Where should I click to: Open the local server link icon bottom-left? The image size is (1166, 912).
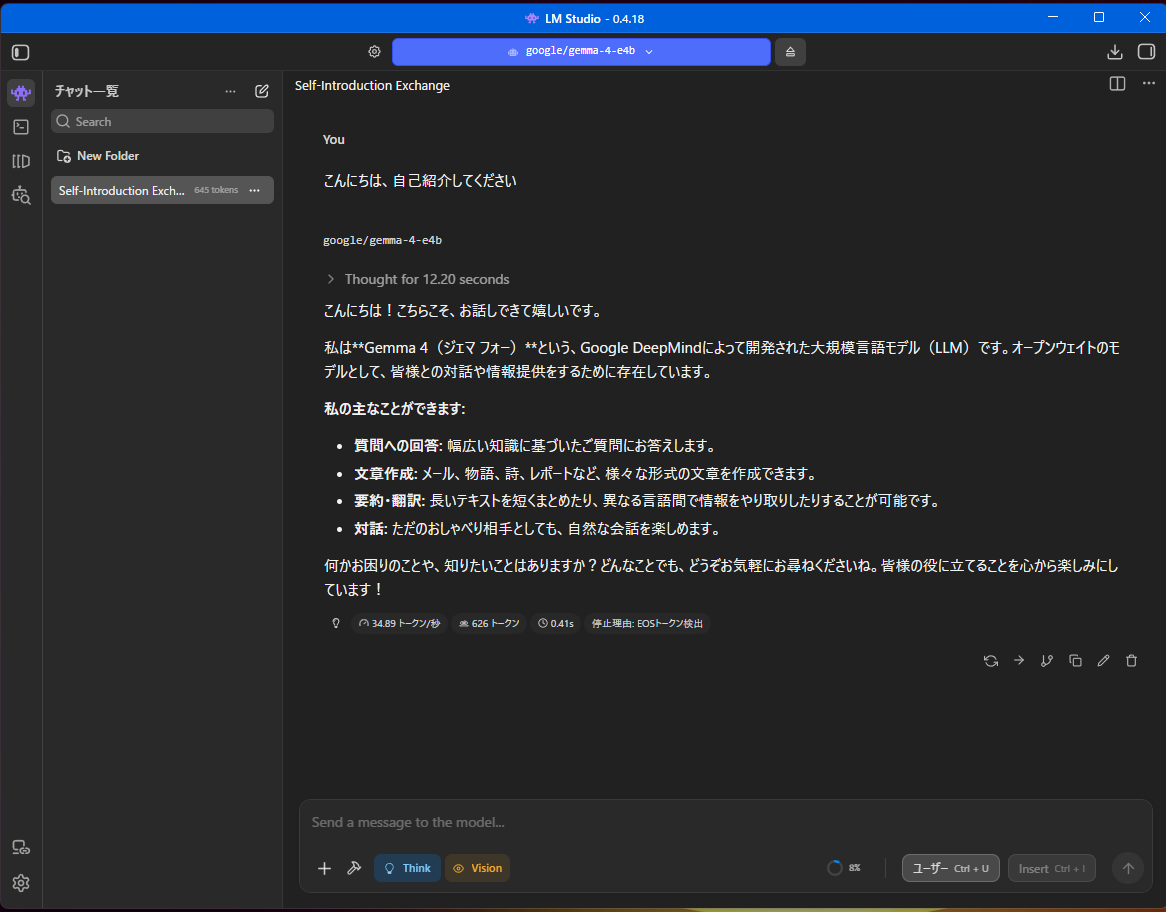(x=21, y=848)
